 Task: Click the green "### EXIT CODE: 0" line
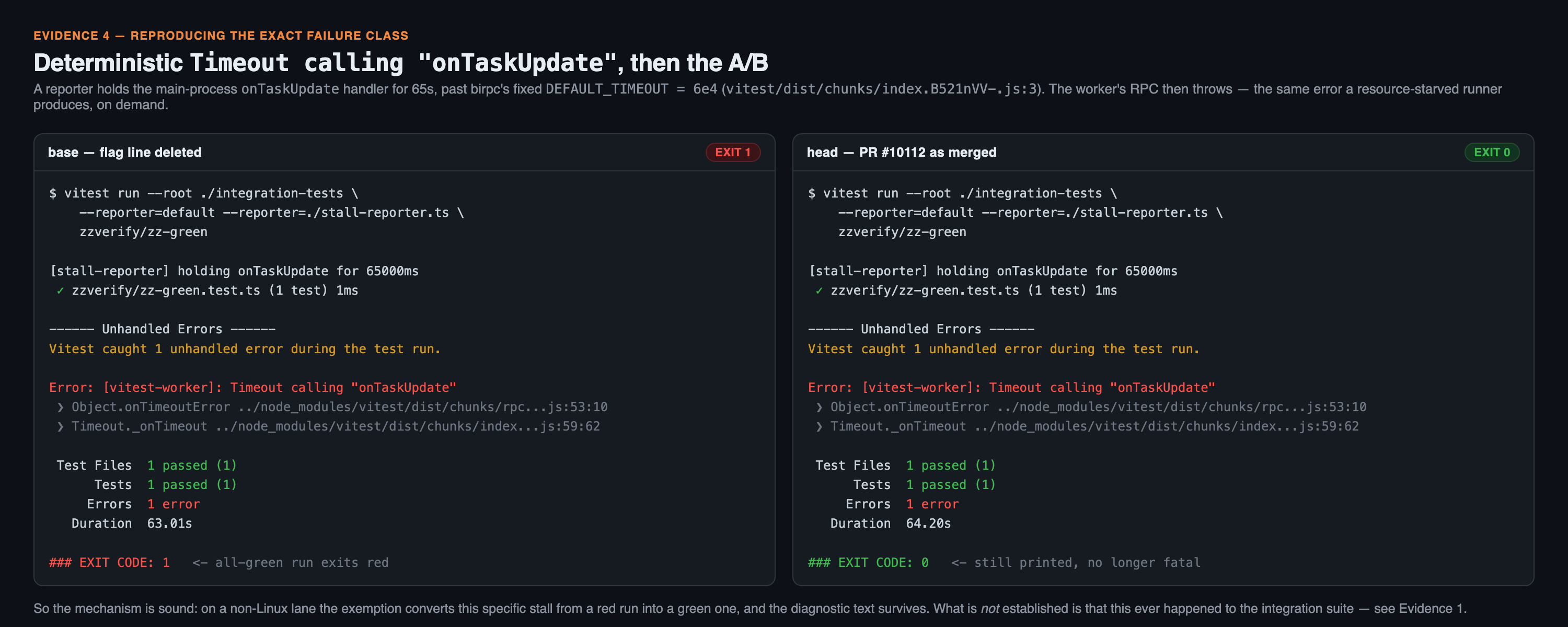tap(869, 563)
